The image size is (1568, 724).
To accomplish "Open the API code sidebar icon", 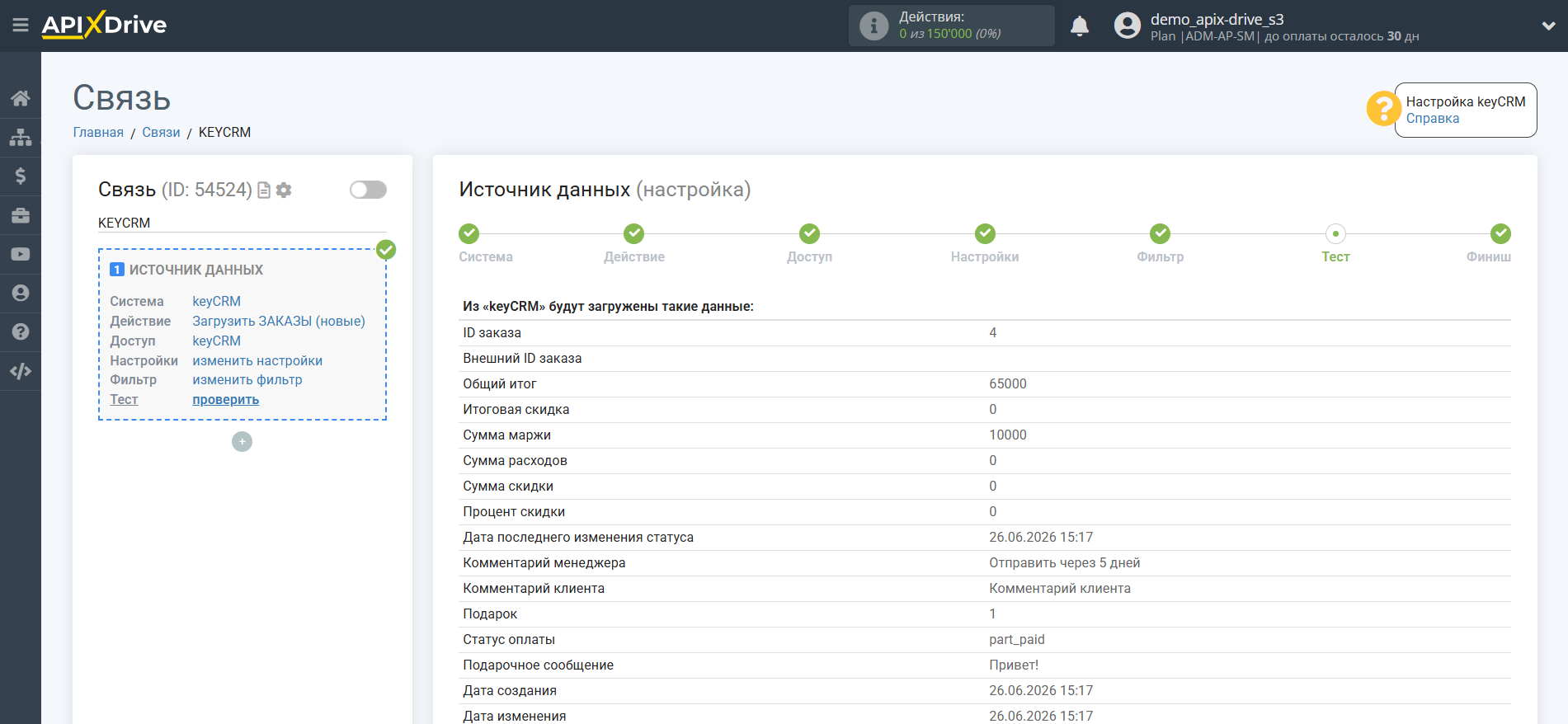I will point(21,371).
